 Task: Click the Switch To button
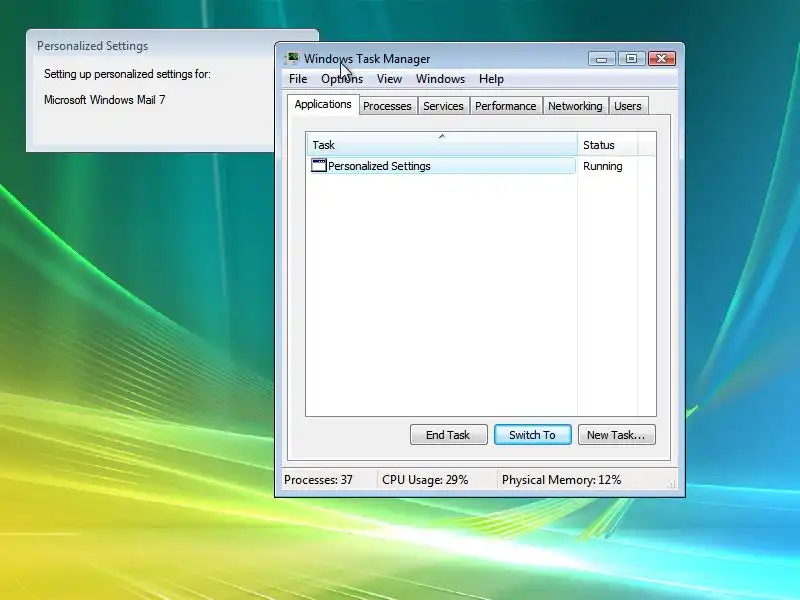click(x=532, y=435)
